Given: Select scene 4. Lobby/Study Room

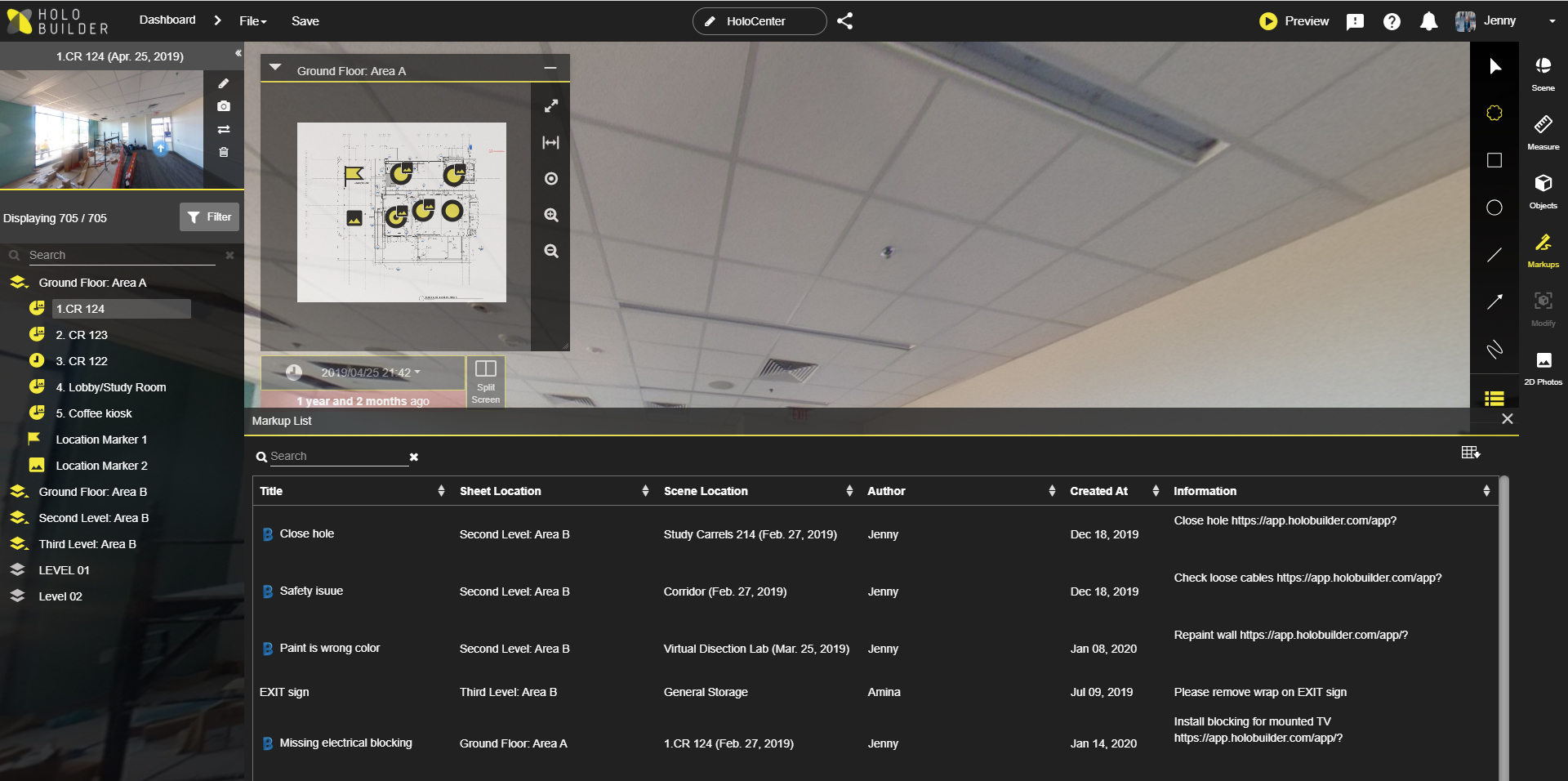Looking at the screenshot, I should point(111,387).
